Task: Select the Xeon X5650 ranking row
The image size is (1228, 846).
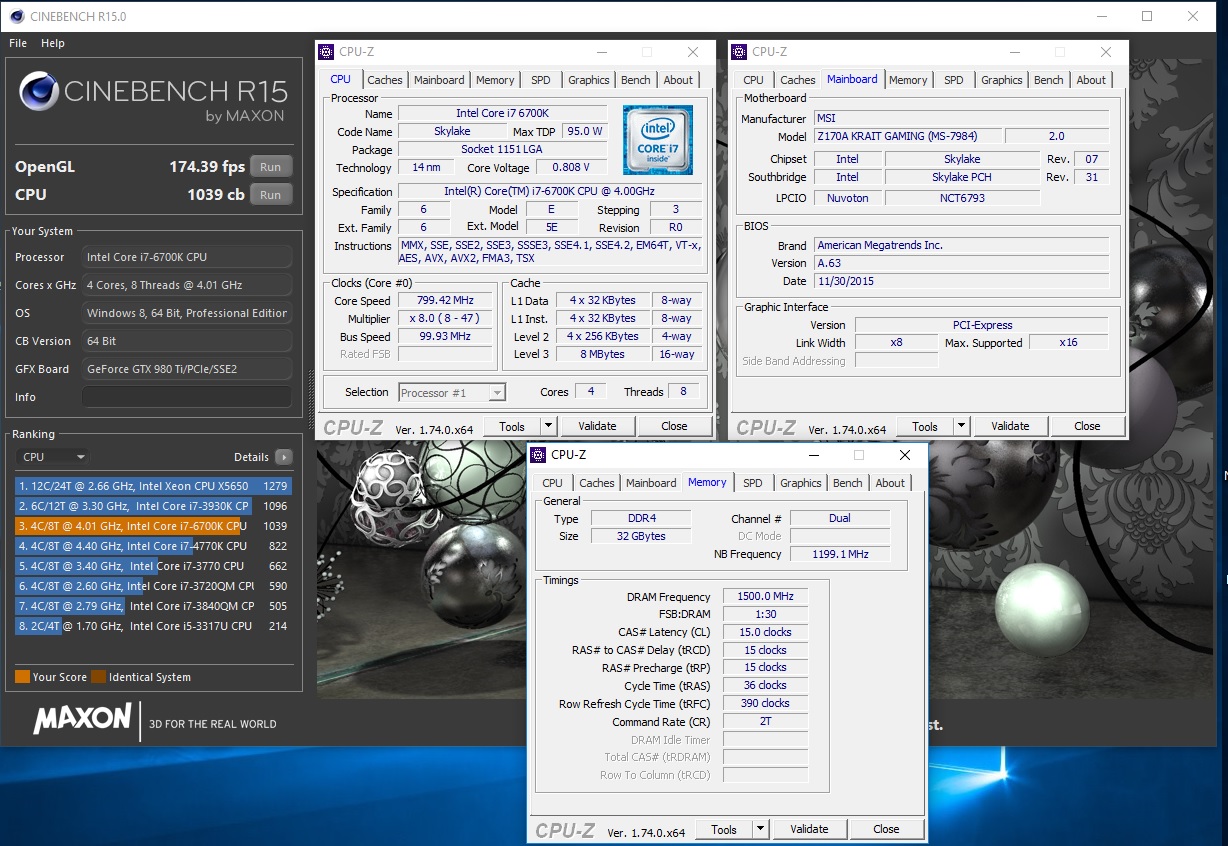Action: click(x=153, y=486)
